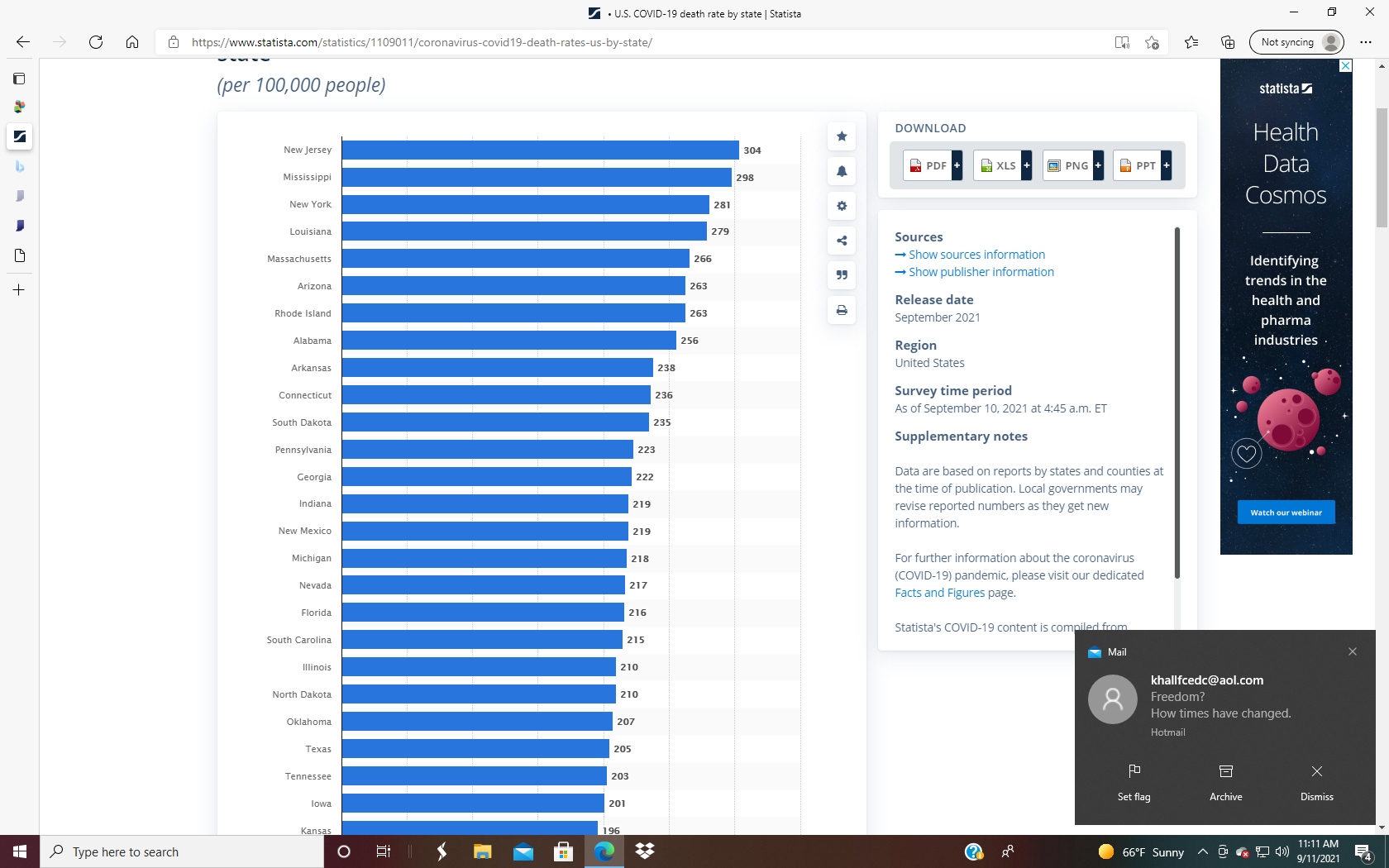This screenshot has height=868, width=1389.
Task: Click the star favorite icon beside chart
Action: pyautogui.click(x=842, y=136)
